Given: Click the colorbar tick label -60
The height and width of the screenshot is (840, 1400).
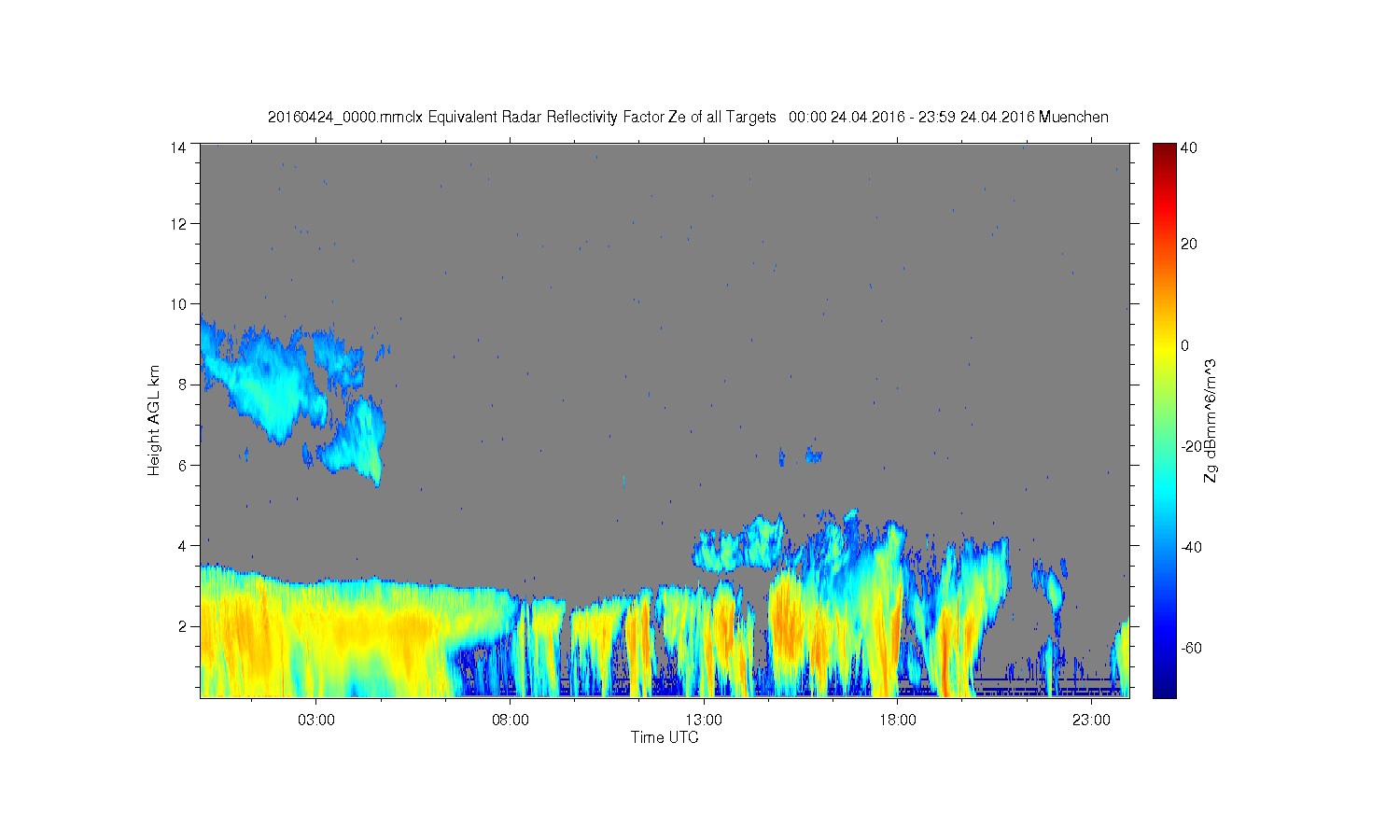Looking at the screenshot, I should (x=1191, y=648).
